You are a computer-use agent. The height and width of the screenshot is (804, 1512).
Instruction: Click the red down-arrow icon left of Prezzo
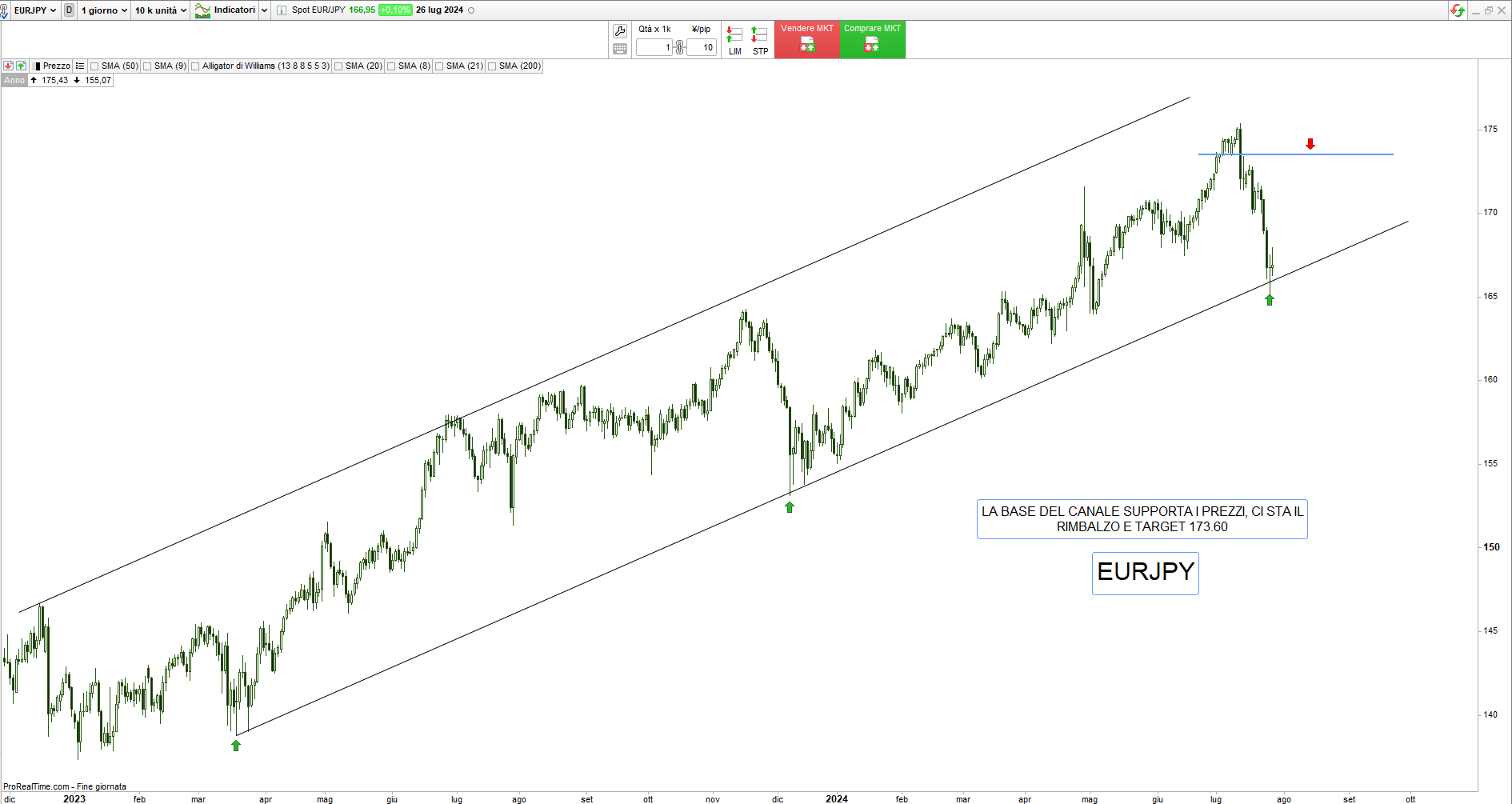8,66
